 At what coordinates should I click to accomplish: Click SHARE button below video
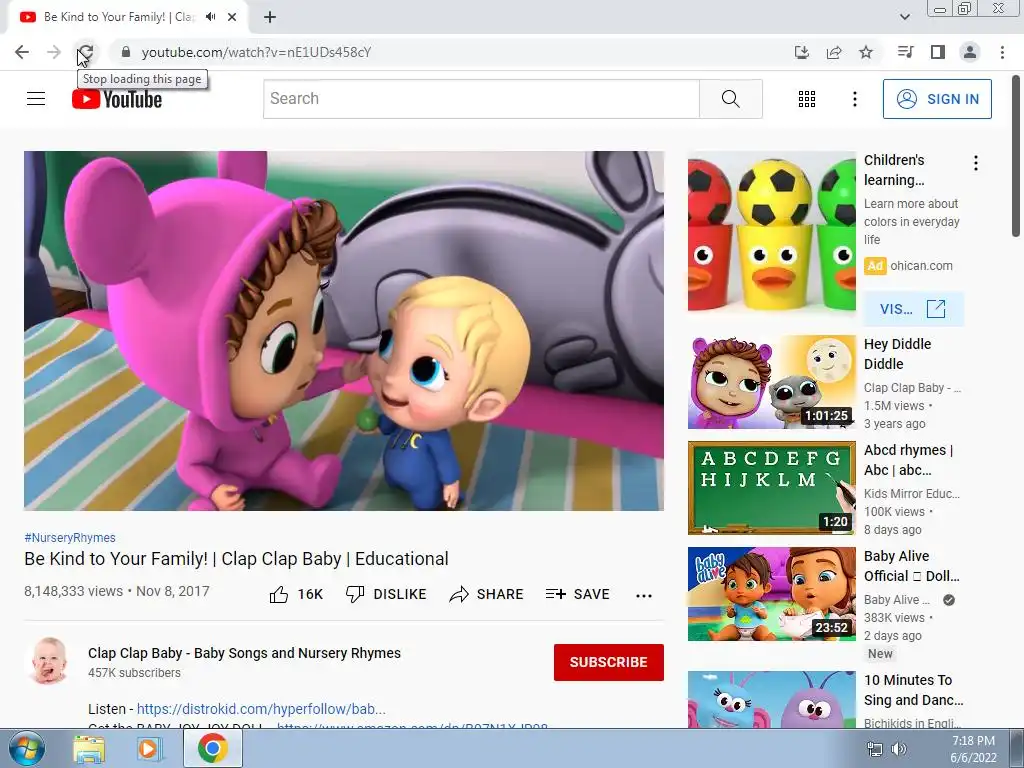coord(487,594)
